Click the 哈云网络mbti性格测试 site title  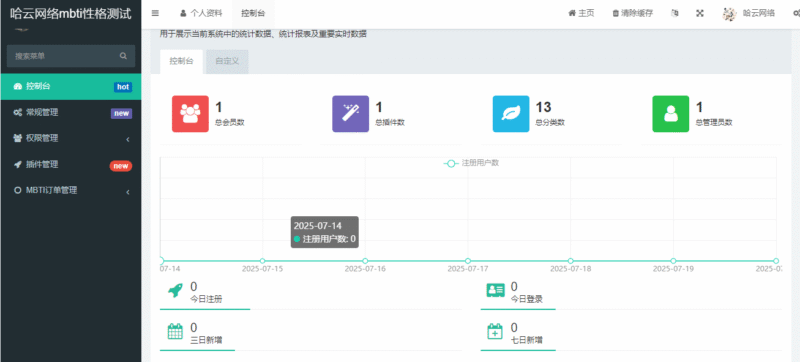click(x=70, y=14)
